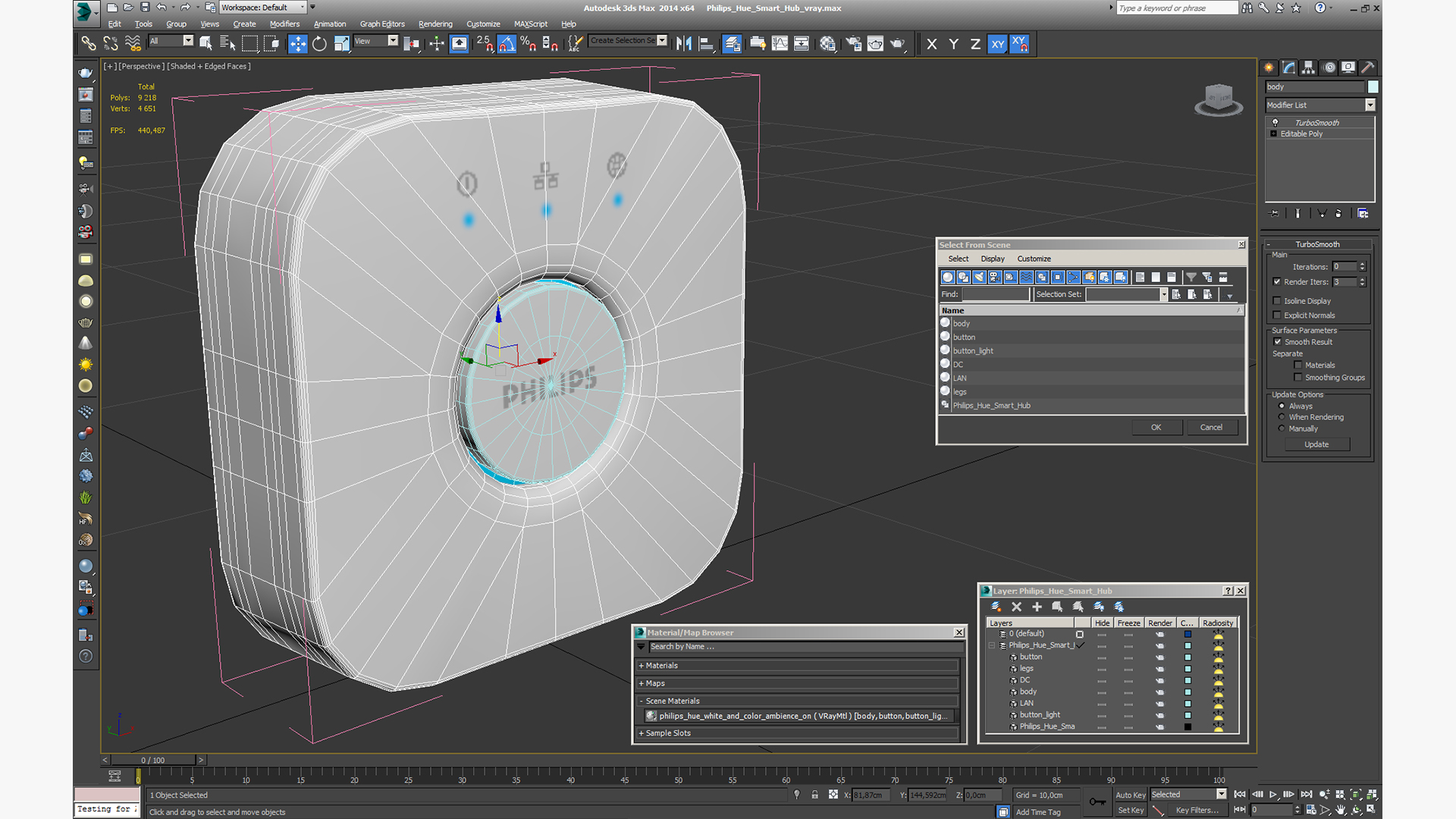Open the Workspace Default dropdown

tap(263, 8)
